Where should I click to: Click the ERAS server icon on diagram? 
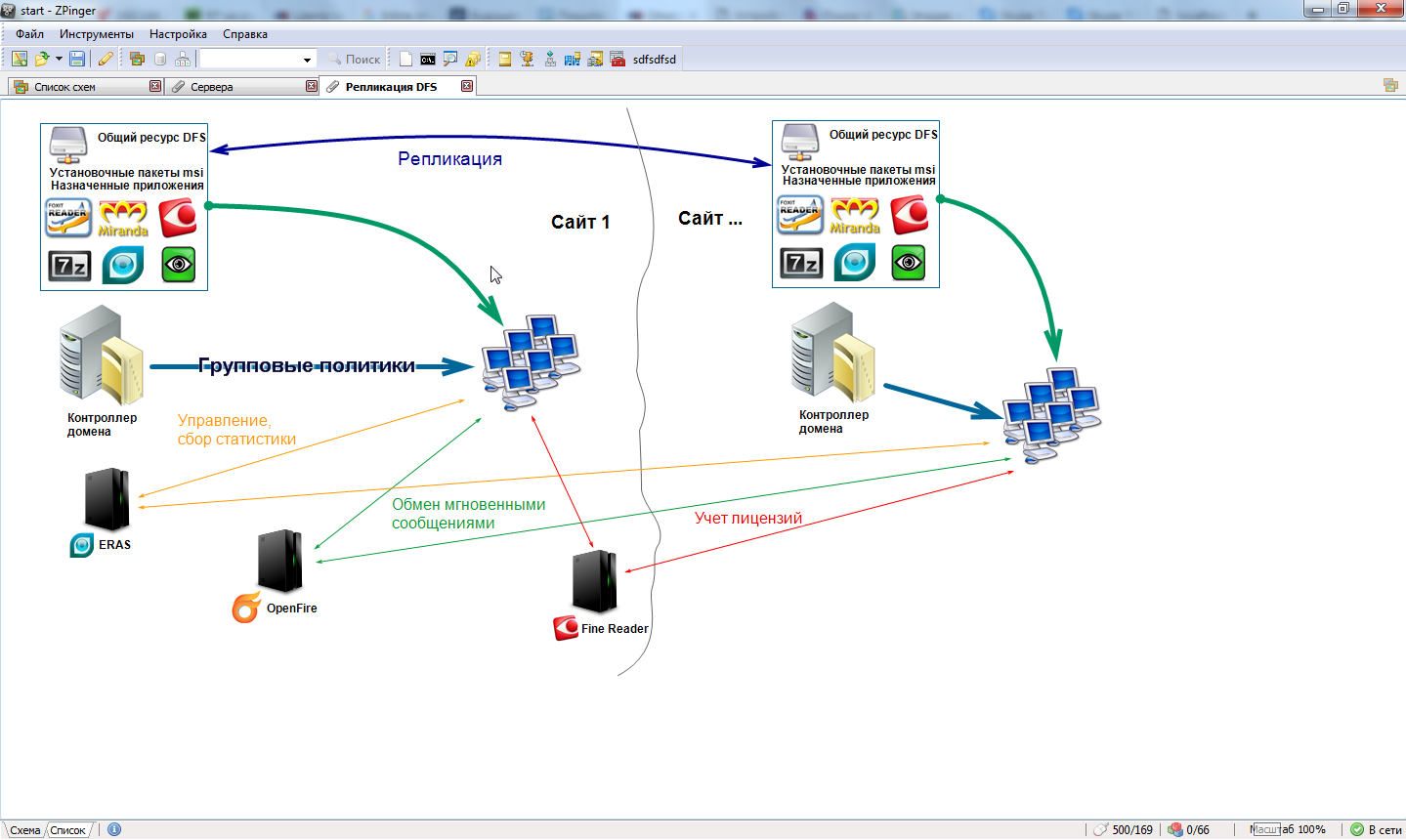pos(107,499)
